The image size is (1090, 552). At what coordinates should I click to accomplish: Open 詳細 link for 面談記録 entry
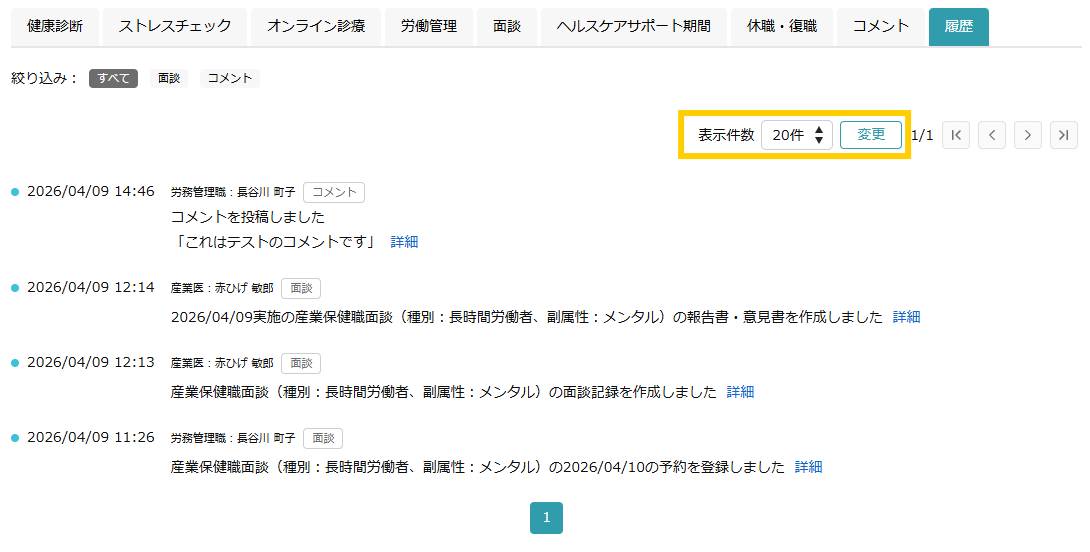click(740, 392)
